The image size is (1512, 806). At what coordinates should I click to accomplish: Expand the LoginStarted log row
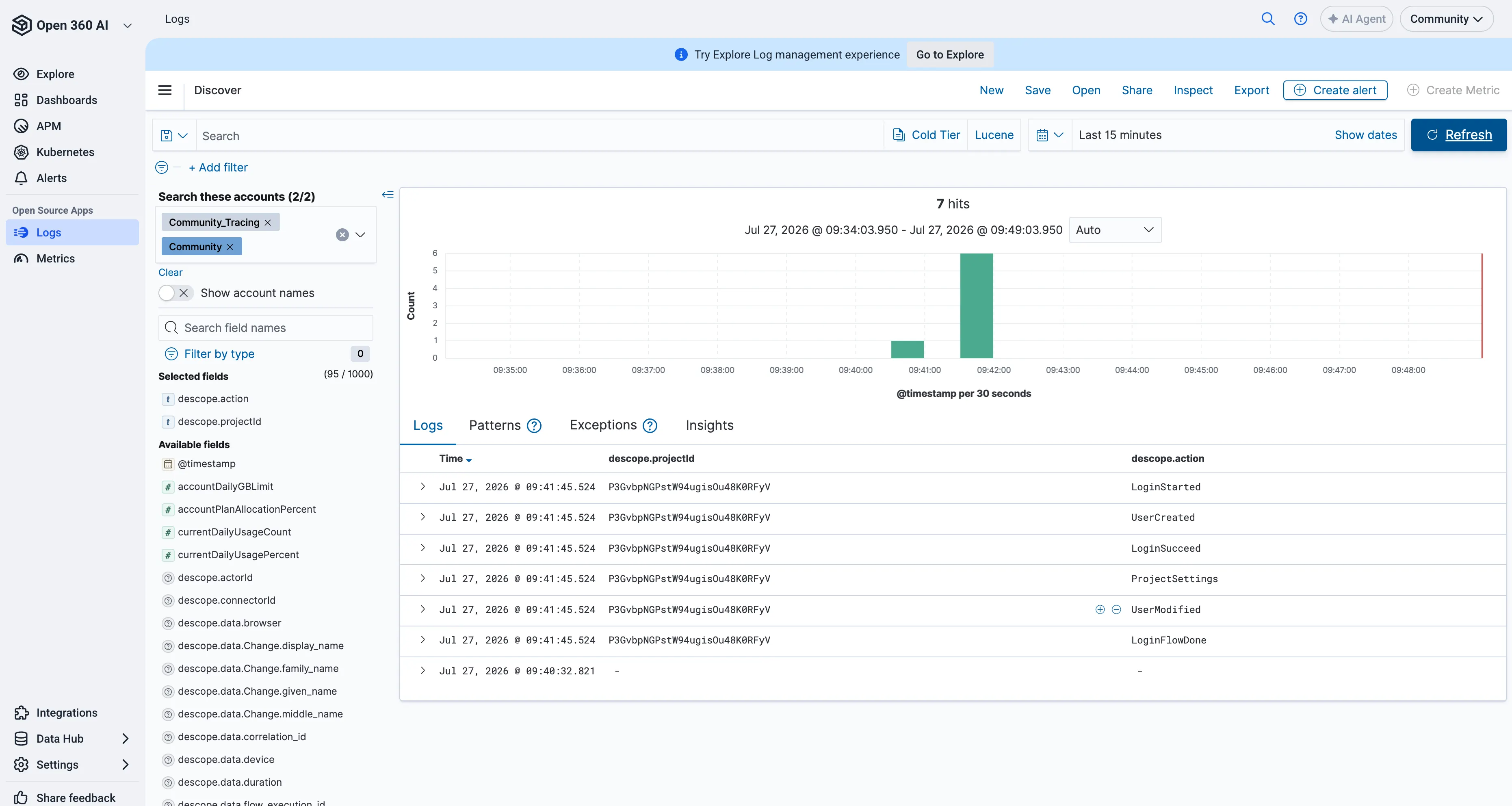pyautogui.click(x=422, y=486)
